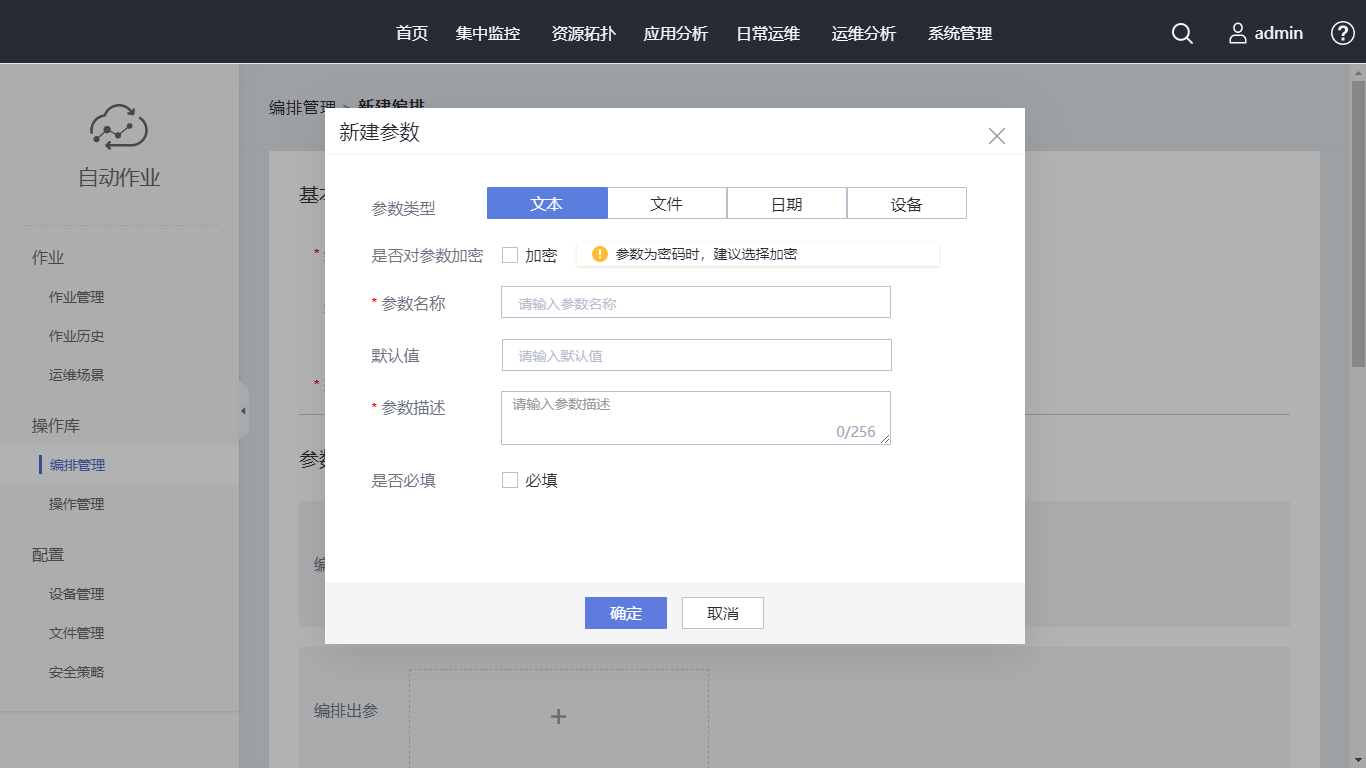Viewport: 1366px width, 768px height.
Task: Click the orange warning icon in encryption hint
Action: click(x=600, y=254)
